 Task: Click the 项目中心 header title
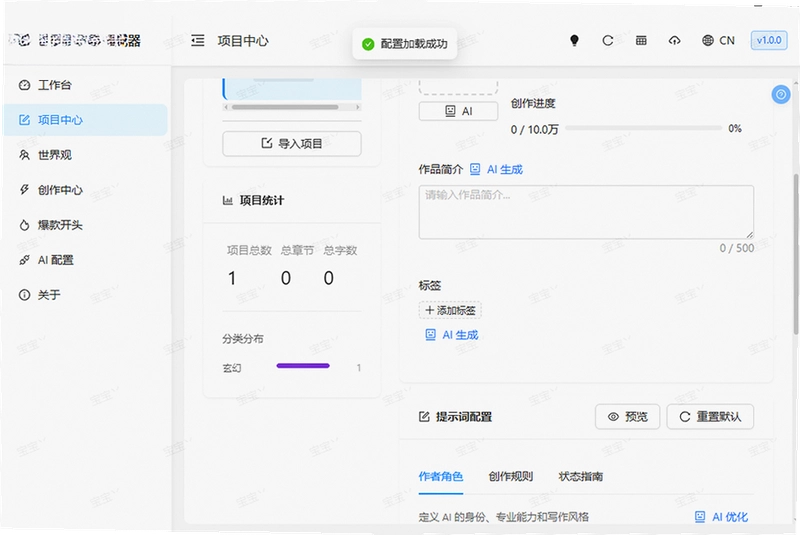[243, 41]
